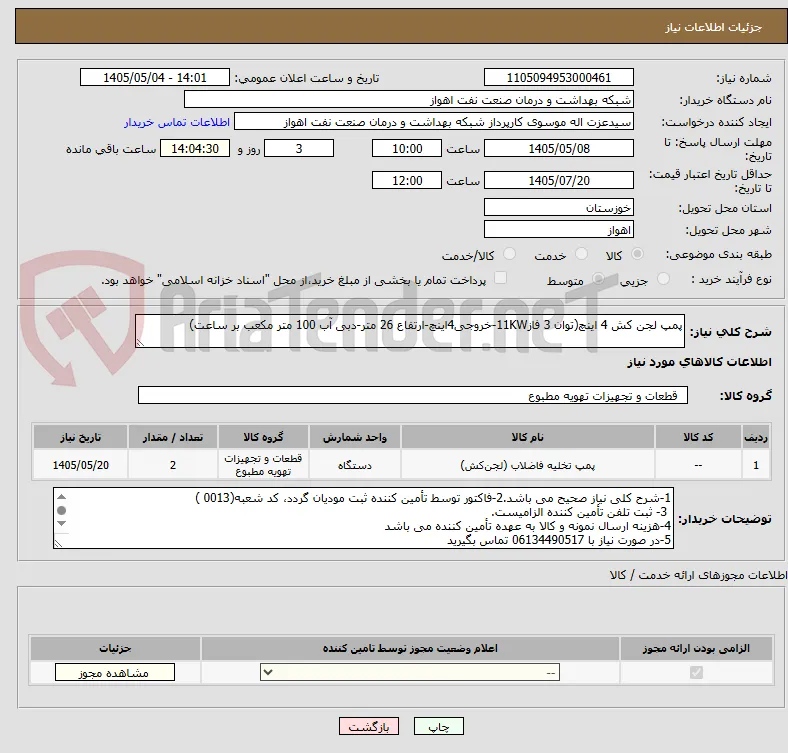
Task: Click the بازگشت (back) button
Action: pos(369,726)
